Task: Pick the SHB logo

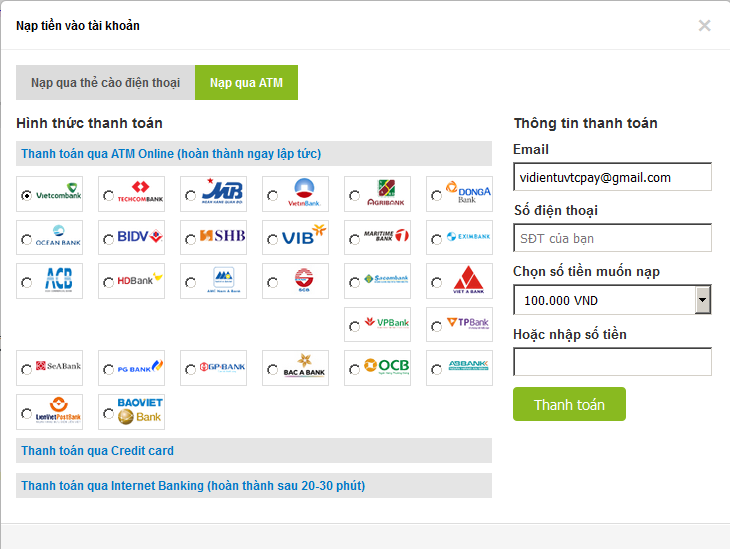Action: coord(223,236)
